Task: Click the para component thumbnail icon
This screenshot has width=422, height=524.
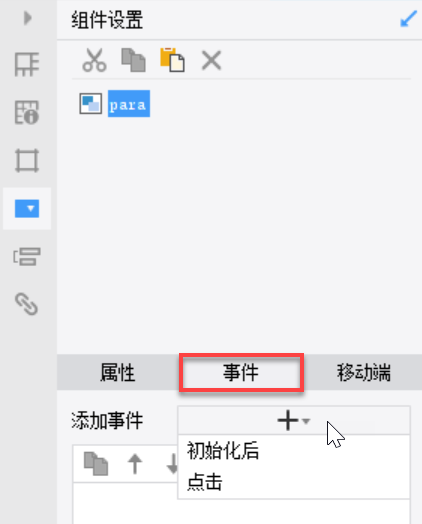Action: [91, 104]
